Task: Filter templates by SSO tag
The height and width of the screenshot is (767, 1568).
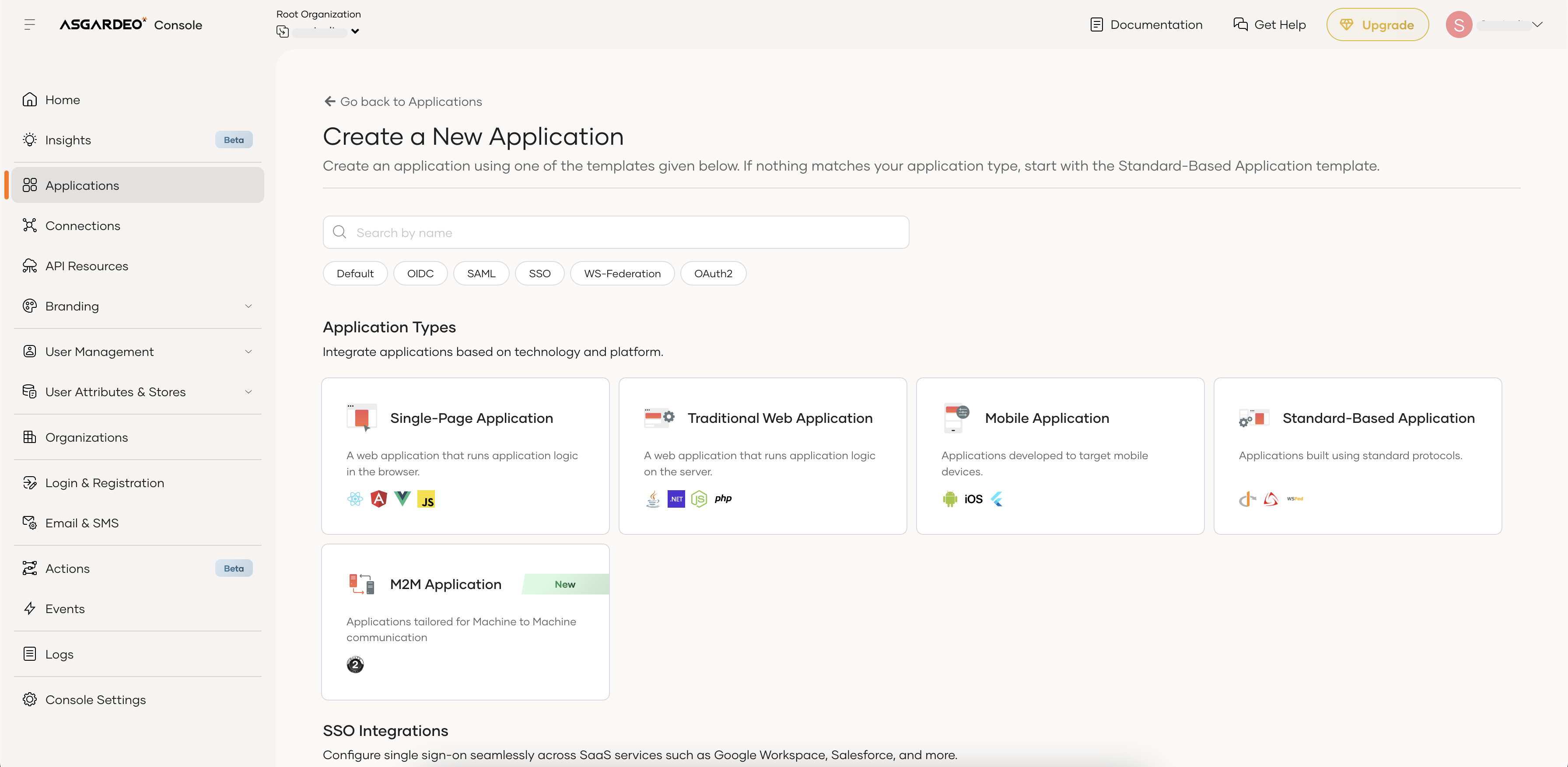Action: [539, 274]
